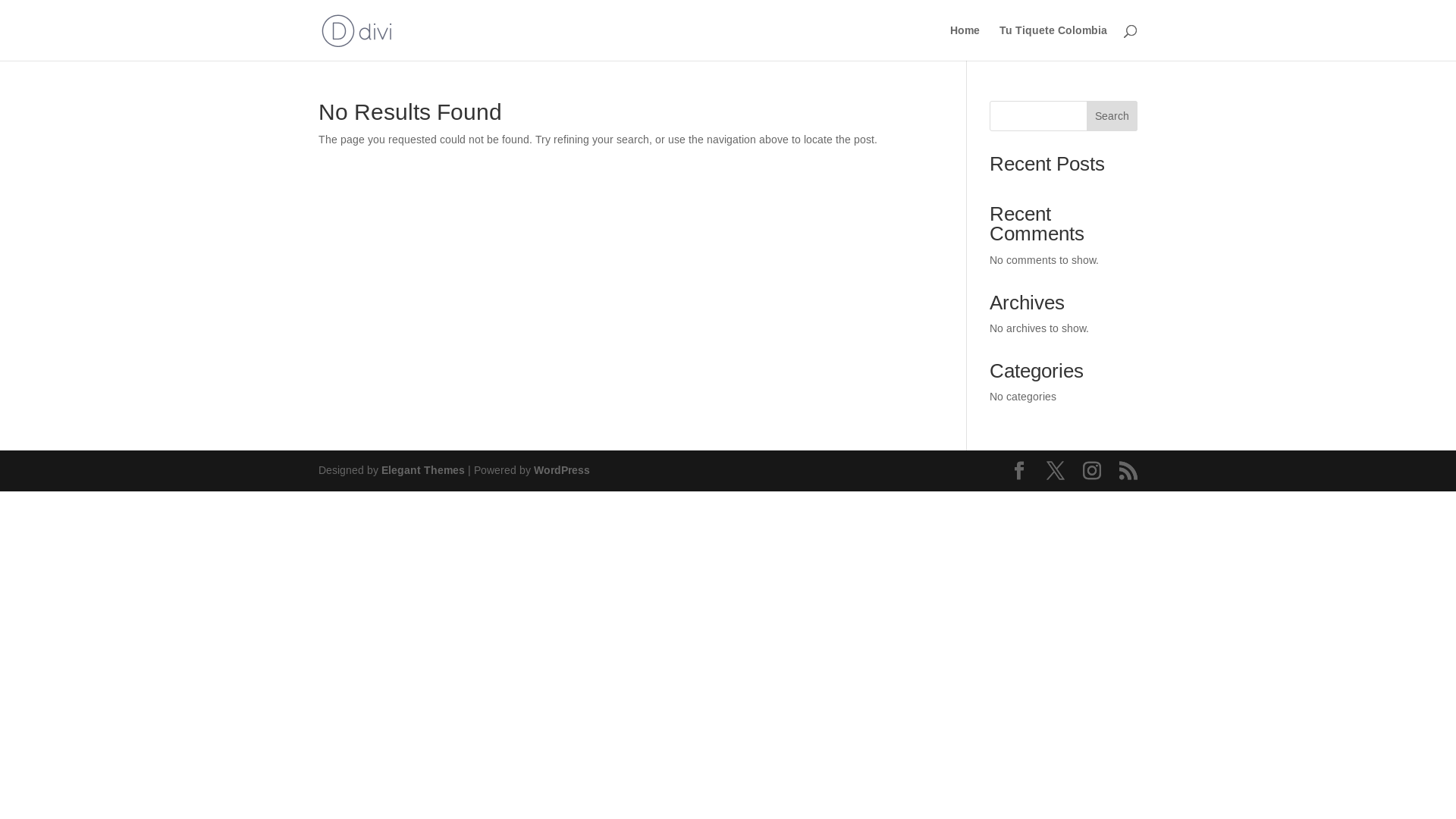This screenshot has width=1456, height=819.
Task: Open the header search magnifier icon
Action: pos(1130,31)
